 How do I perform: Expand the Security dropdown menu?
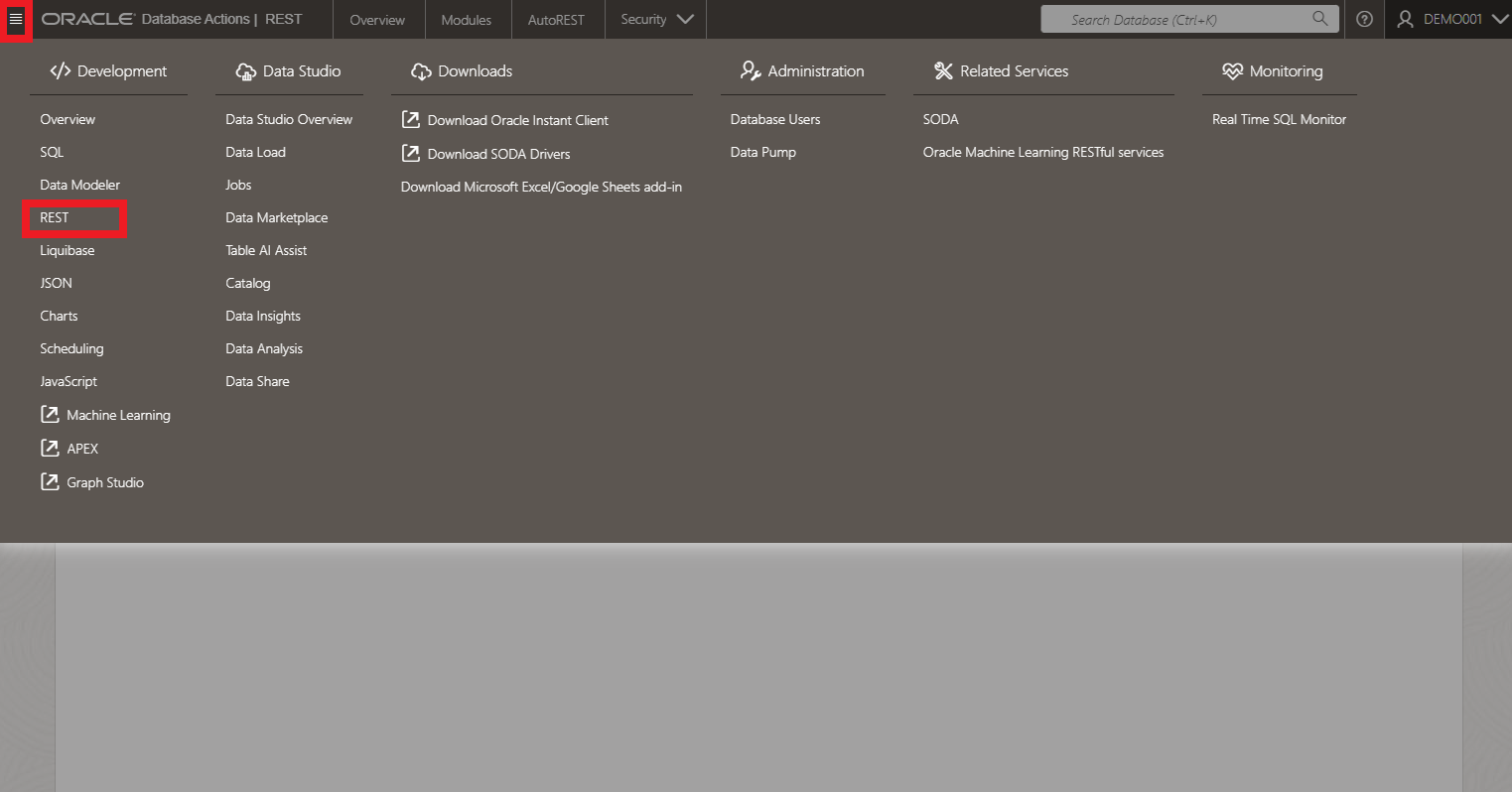656,19
